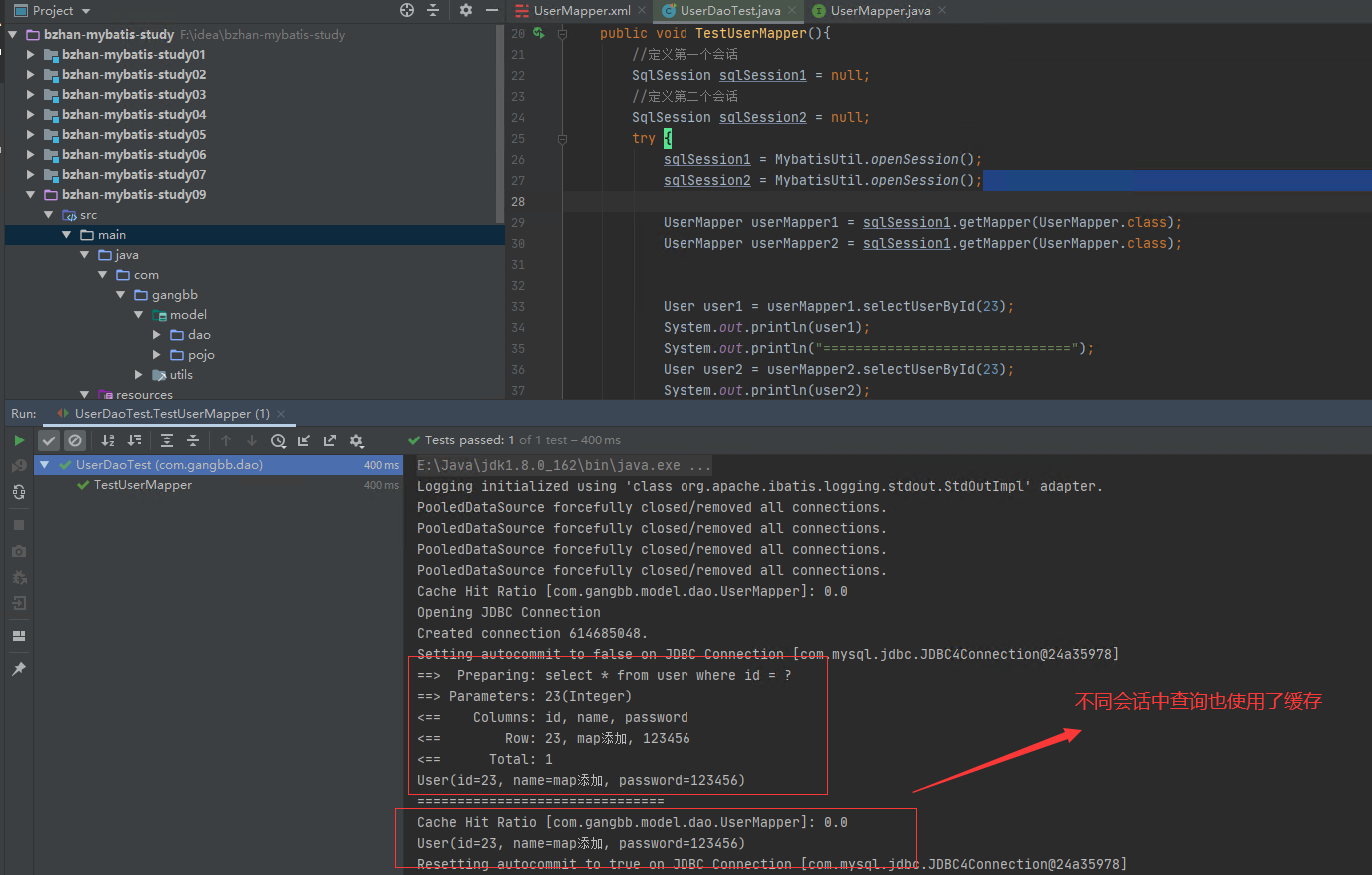Pin the Run tab with the pin icon
Viewport: 1372px width, 875px height.
19,669
